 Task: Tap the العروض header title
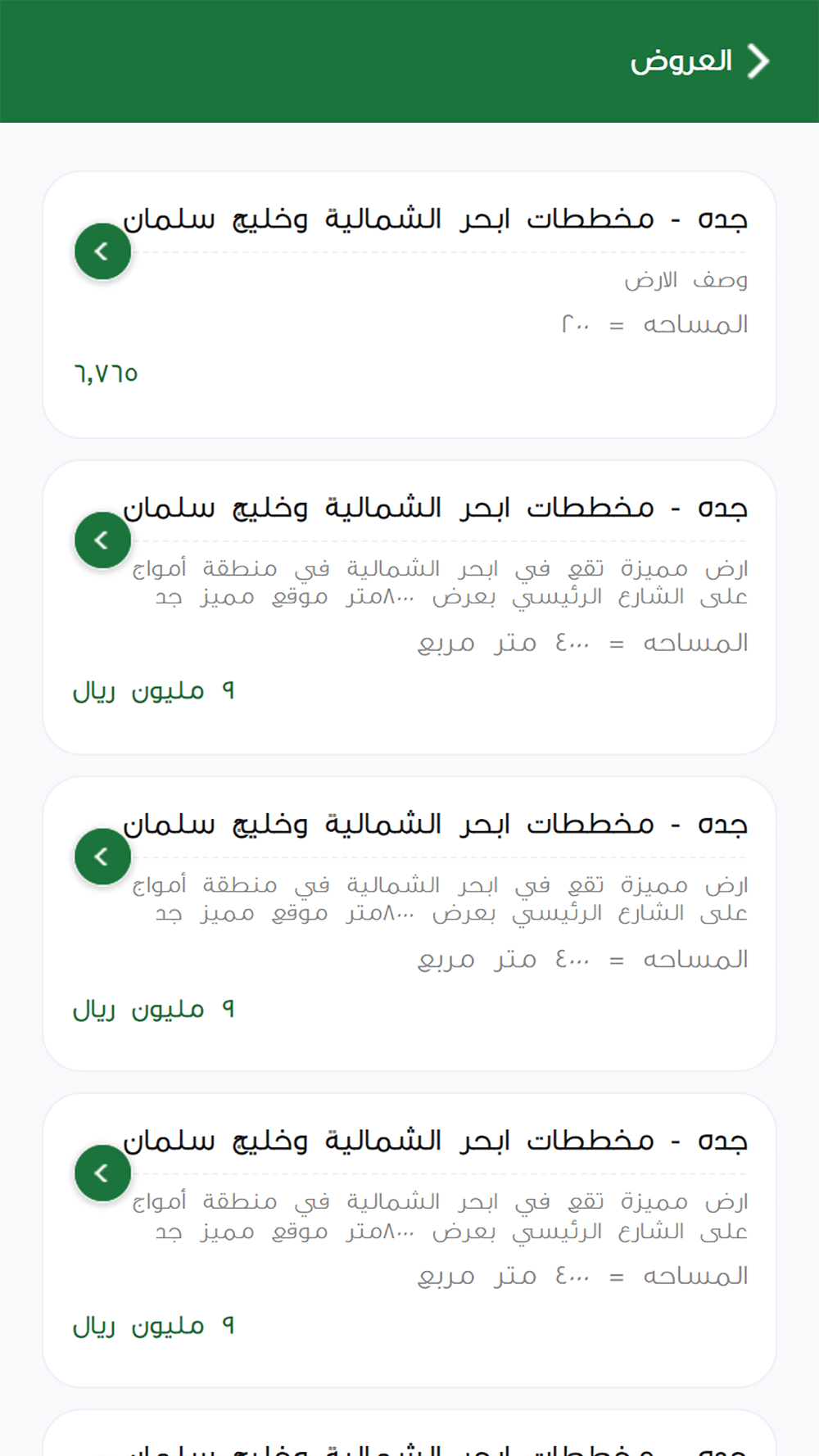[681, 61]
